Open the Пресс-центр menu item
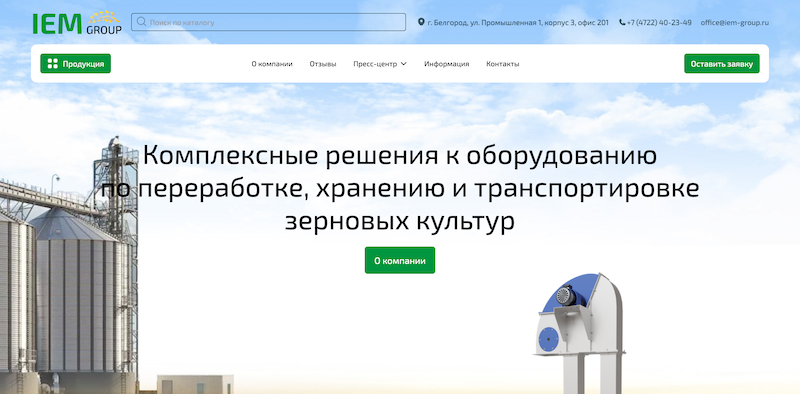Image resolution: width=800 pixels, height=394 pixels. 375,64
